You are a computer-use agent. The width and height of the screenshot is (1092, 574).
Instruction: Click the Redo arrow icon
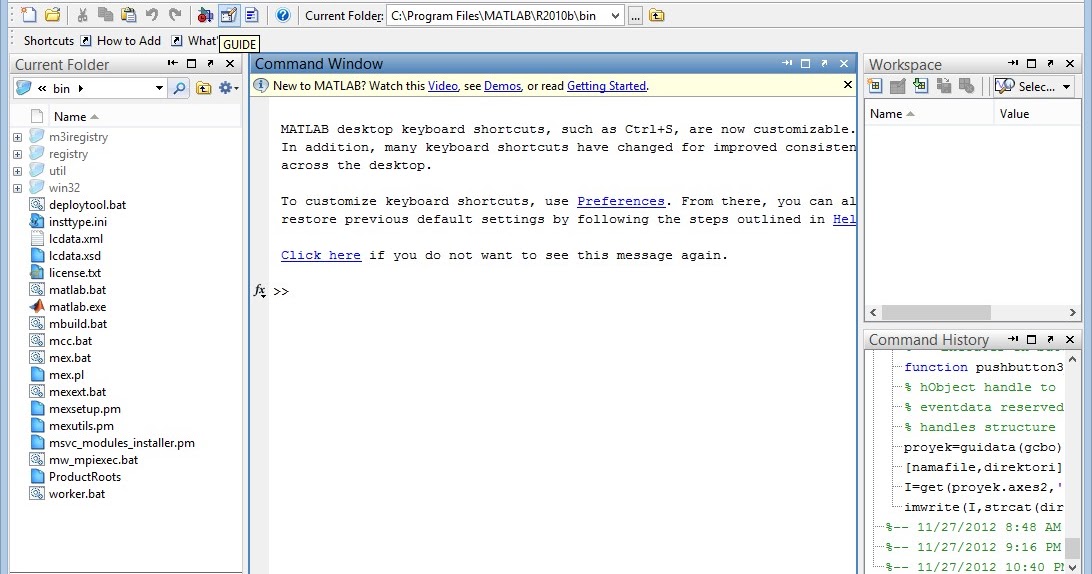(x=175, y=15)
